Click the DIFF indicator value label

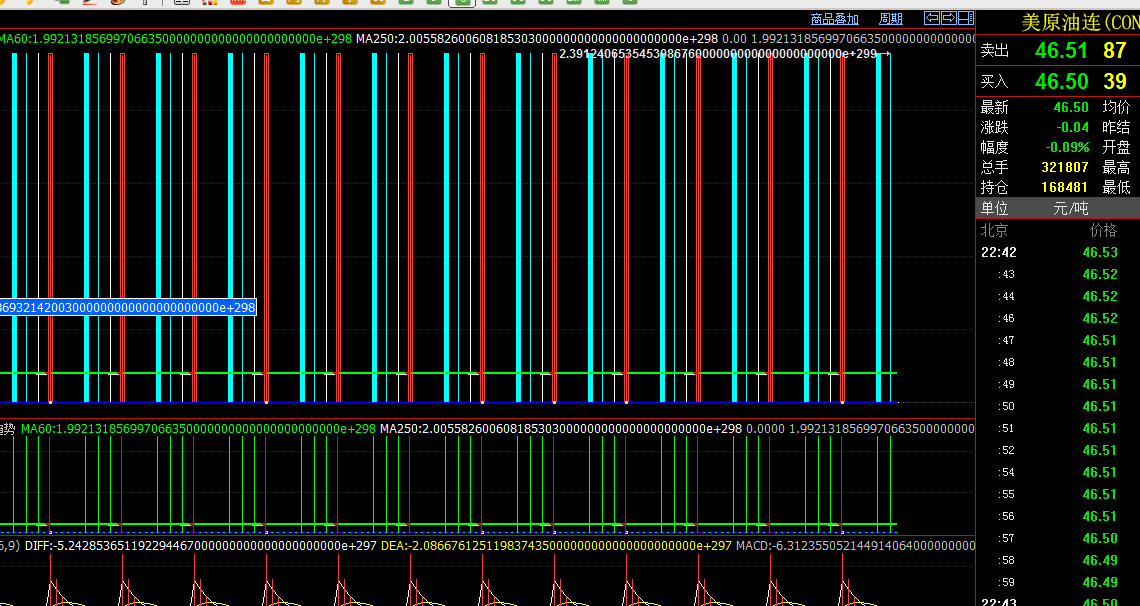[200, 546]
